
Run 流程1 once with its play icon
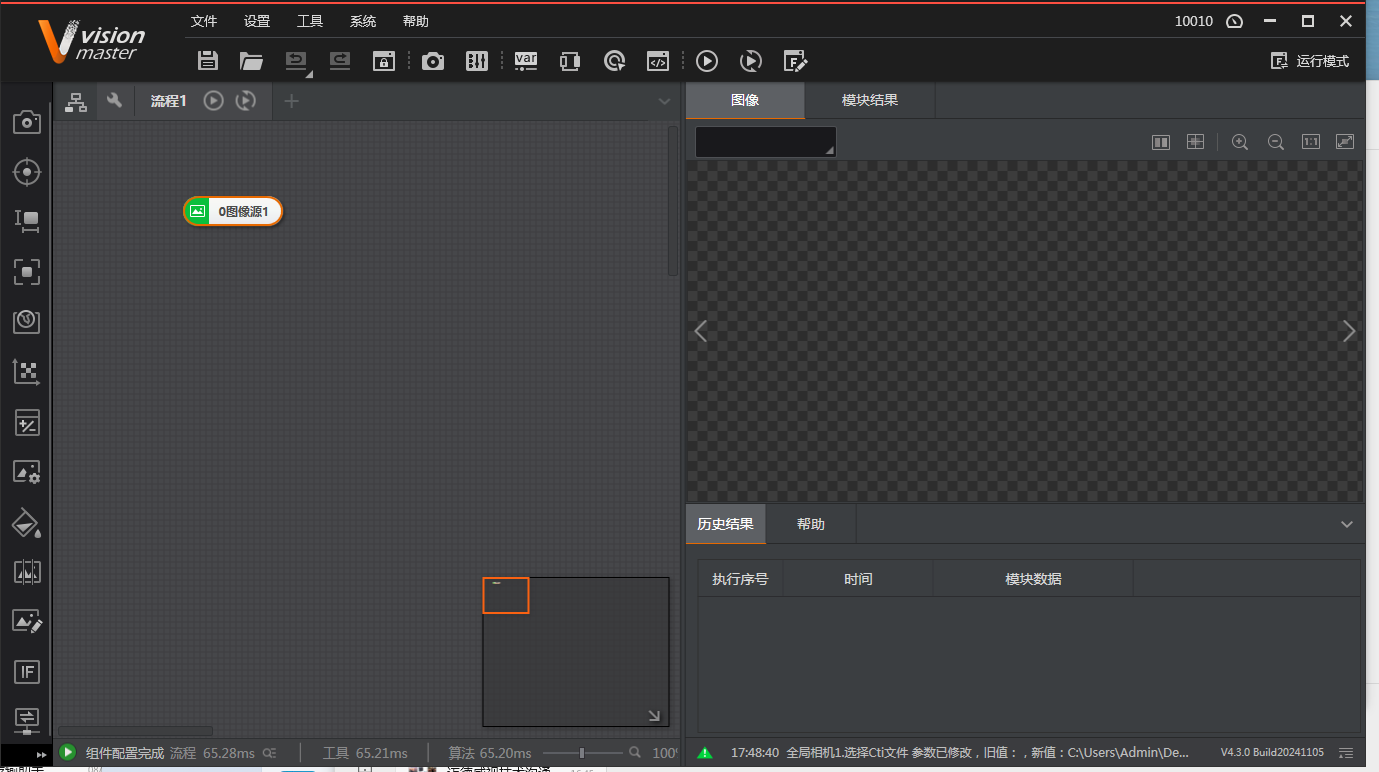pyautogui.click(x=213, y=100)
